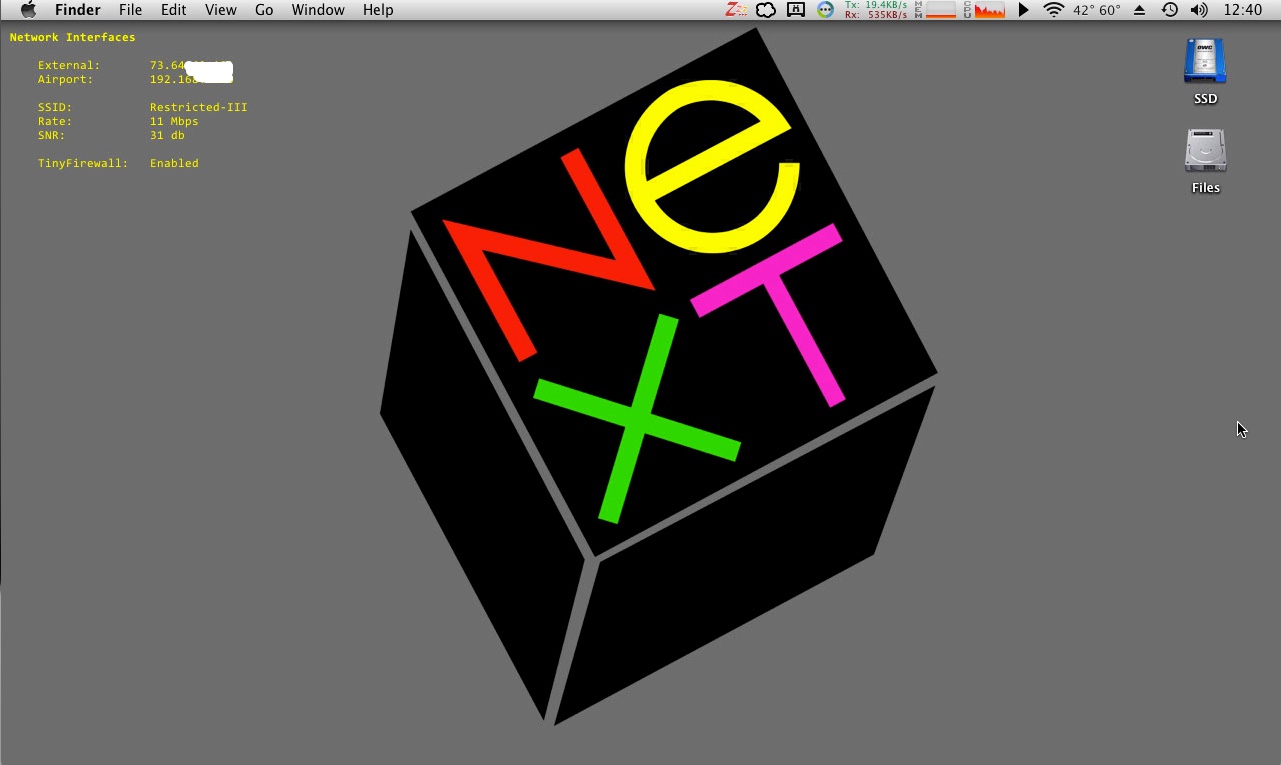Click the '31 db' SNR value
The width and height of the screenshot is (1281, 765).
pos(167,135)
